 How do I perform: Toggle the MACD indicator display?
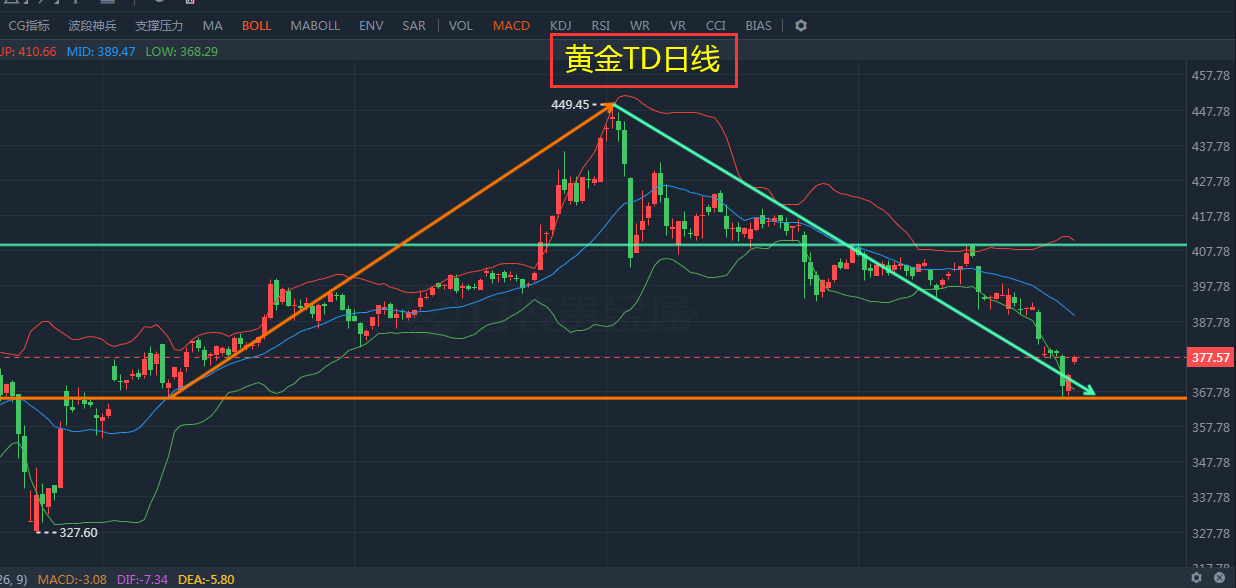(511, 25)
